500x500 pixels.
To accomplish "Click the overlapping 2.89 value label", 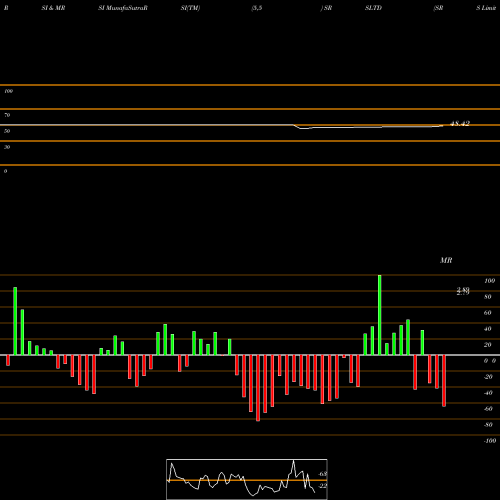I will pyautogui.click(x=463, y=291).
